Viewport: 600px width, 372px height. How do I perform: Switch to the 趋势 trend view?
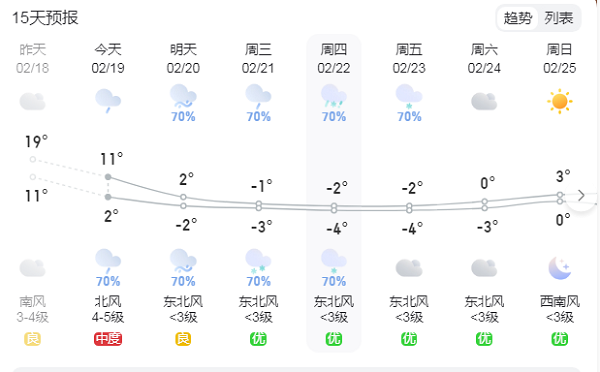pyautogui.click(x=518, y=18)
